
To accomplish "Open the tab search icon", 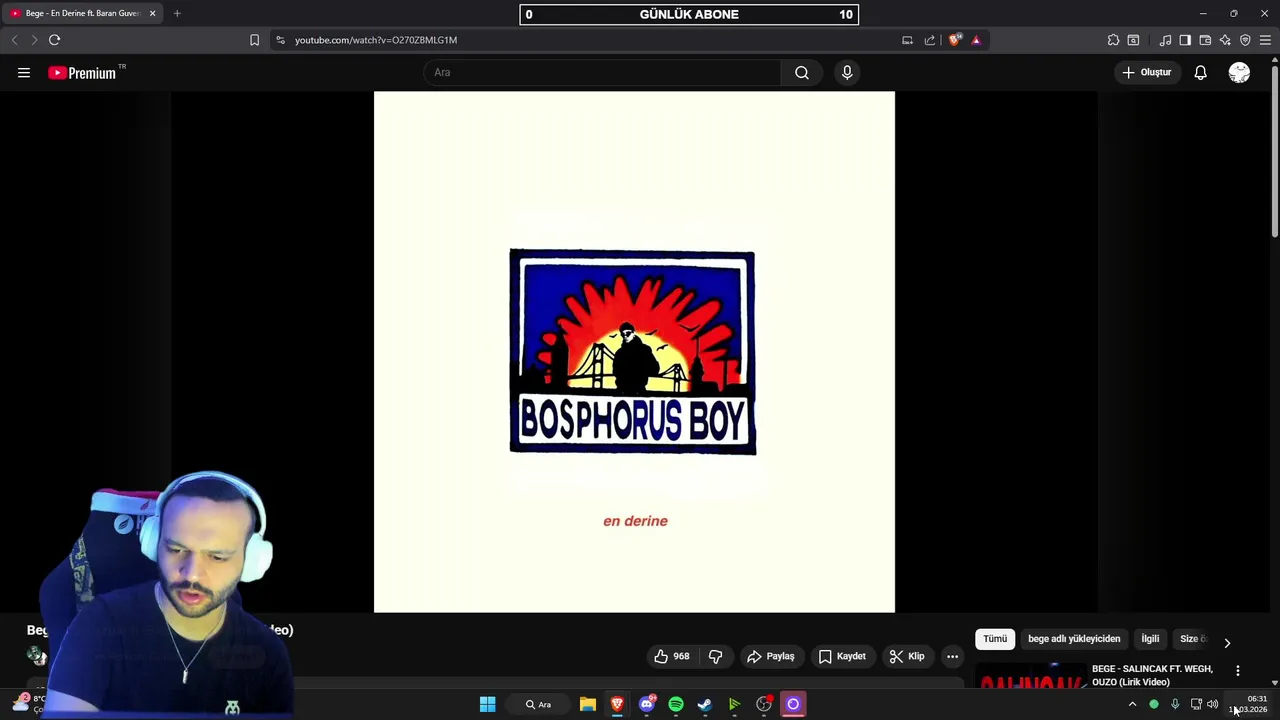I will pos(1133,40).
